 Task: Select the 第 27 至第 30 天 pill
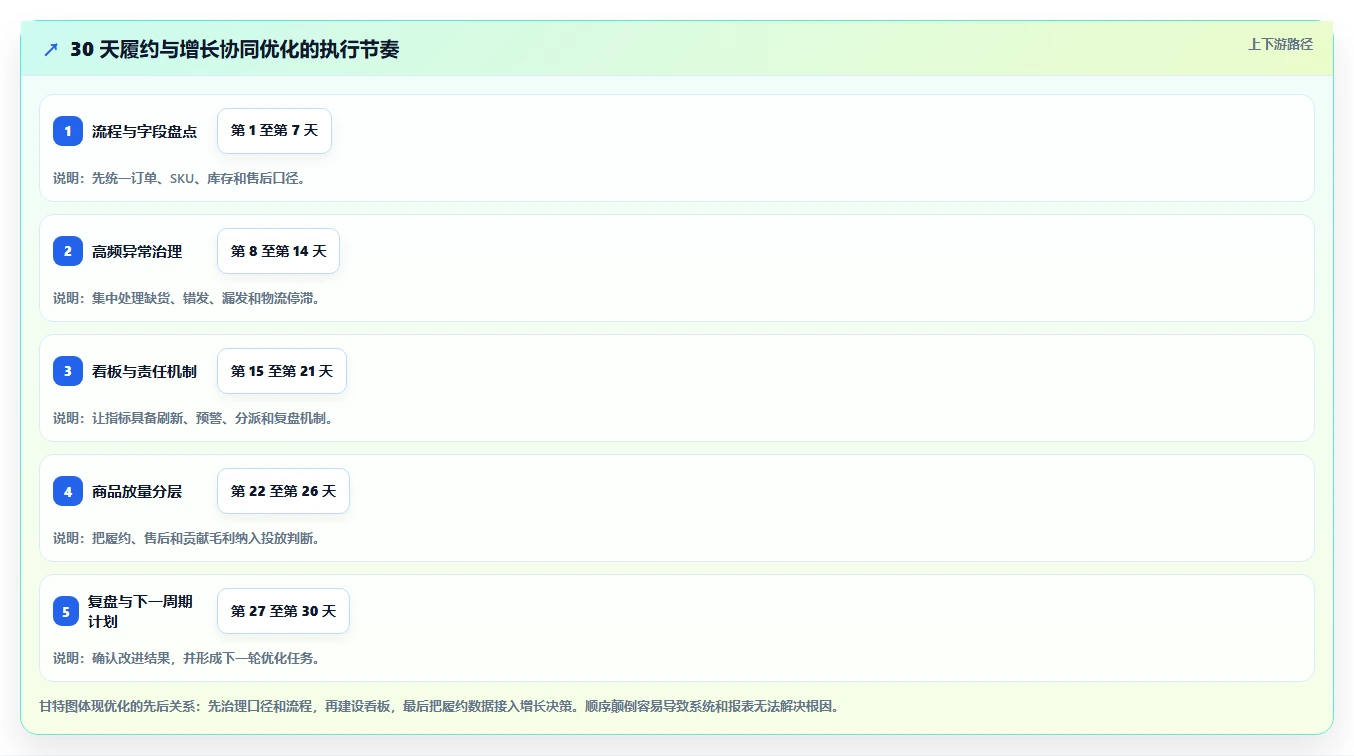(283, 611)
